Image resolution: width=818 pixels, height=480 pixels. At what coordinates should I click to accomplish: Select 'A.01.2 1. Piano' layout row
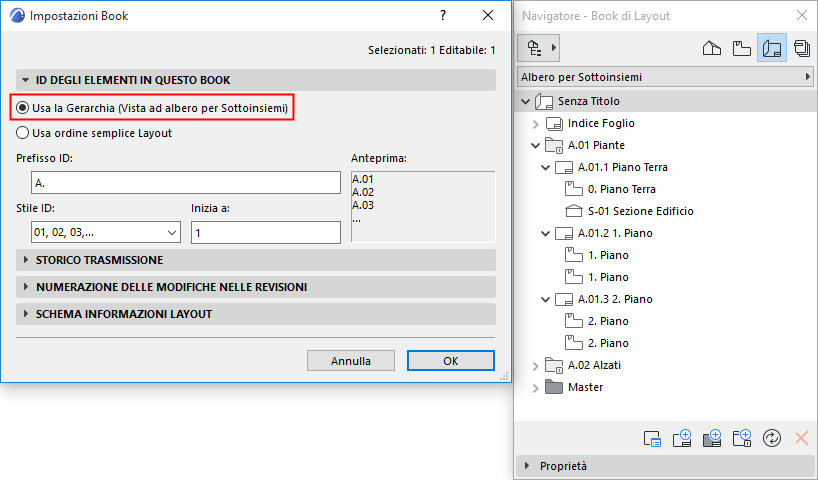(x=615, y=233)
